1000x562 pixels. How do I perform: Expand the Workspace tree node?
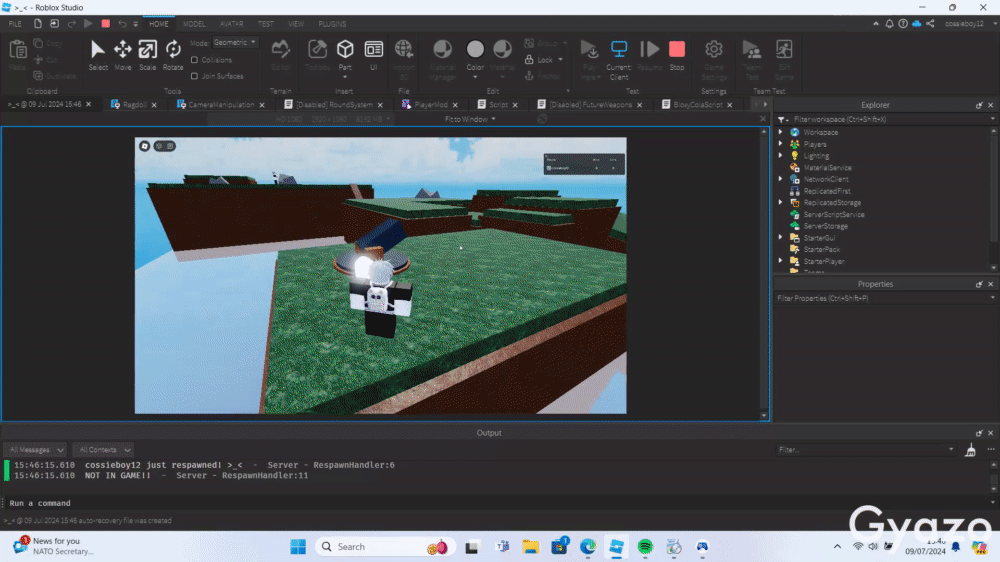[781, 132]
